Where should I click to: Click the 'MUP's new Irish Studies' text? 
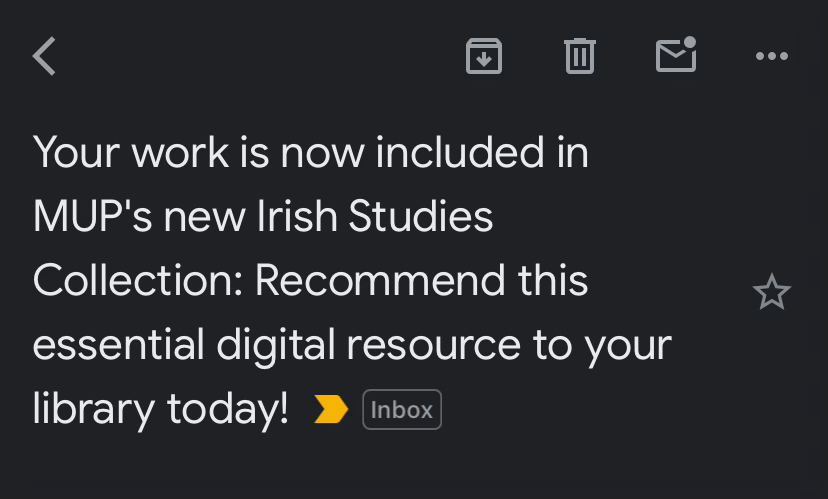(263, 217)
